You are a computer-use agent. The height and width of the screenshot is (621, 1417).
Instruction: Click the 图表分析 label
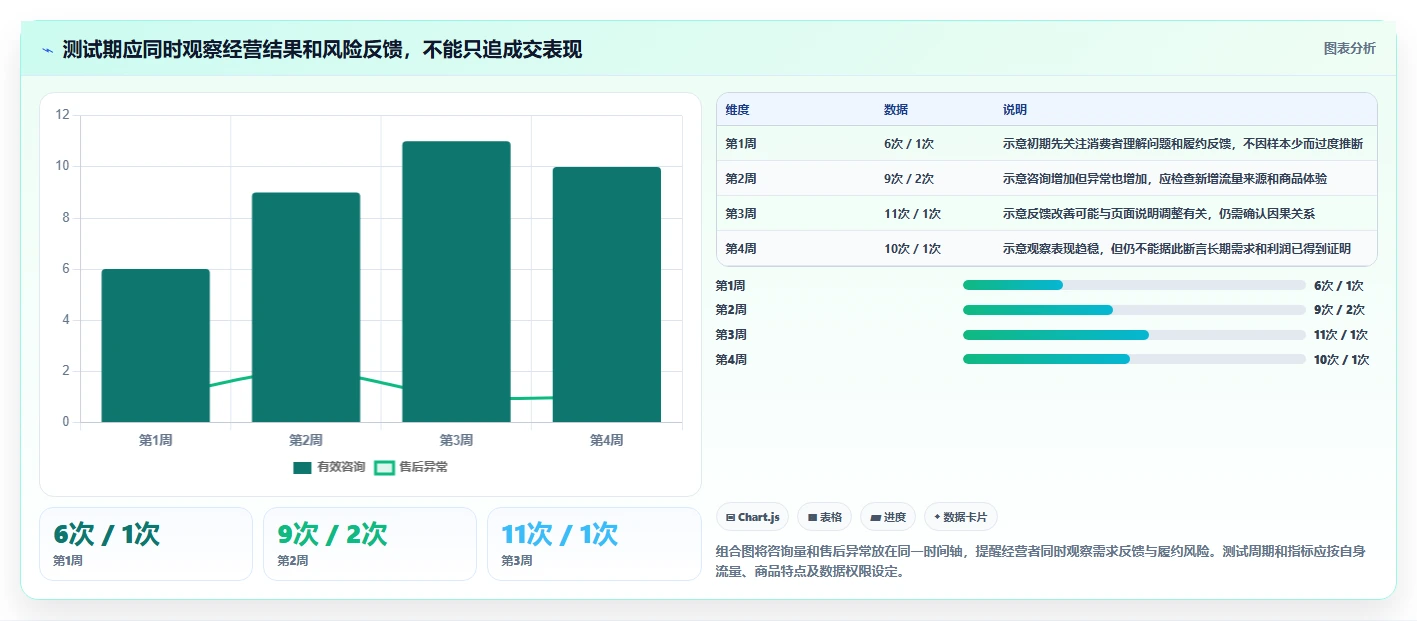point(1349,48)
